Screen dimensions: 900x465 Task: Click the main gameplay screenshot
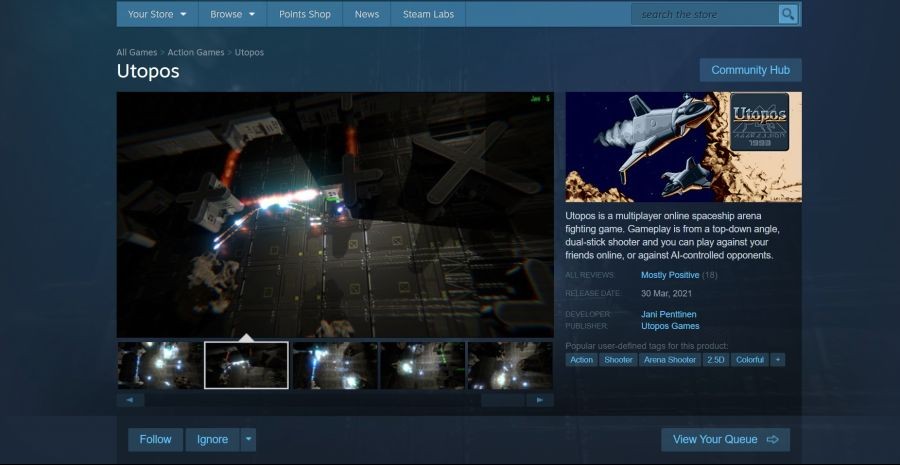pyautogui.click(x=335, y=215)
